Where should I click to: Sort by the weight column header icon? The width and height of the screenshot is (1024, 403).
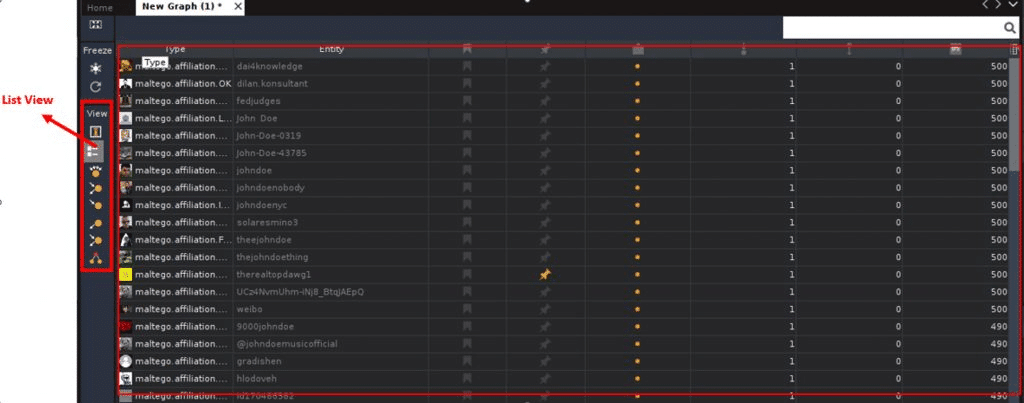pos(638,49)
